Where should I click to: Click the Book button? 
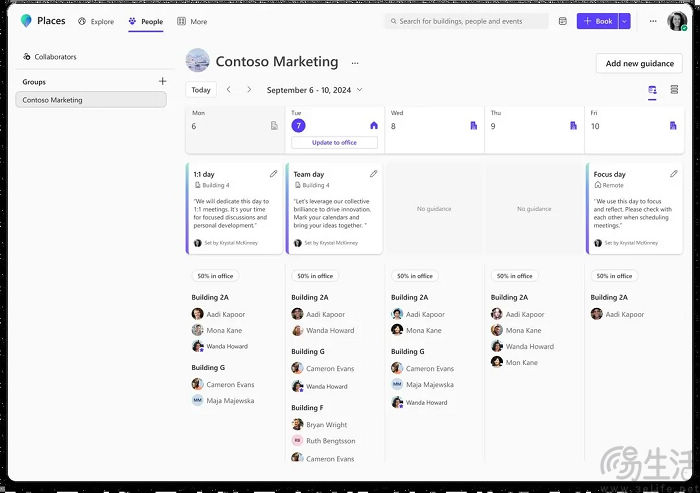(x=598, y=21)
